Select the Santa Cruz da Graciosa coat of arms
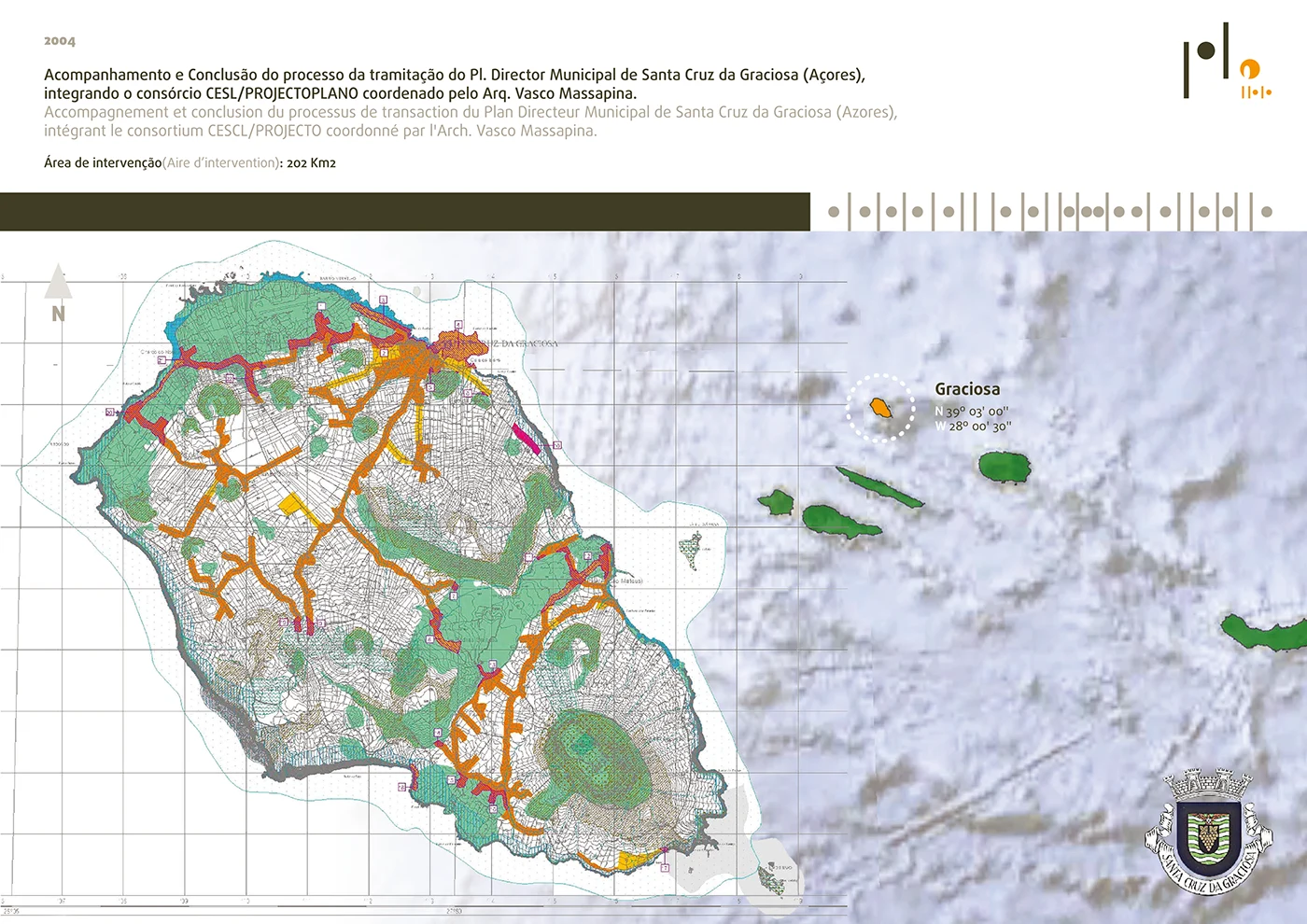The width and height of the screenshot is (1307, 924). pyautogui.click(x=1209, y=831)
